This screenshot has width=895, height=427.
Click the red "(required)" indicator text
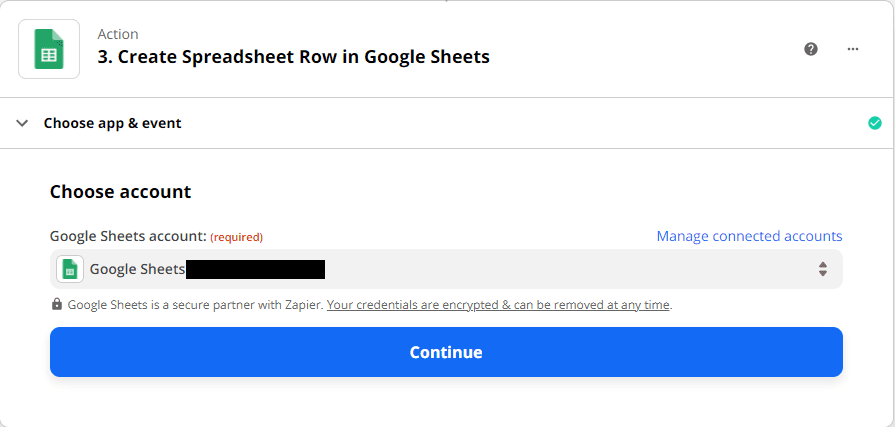pyautogui.click(x=236, y=237)
